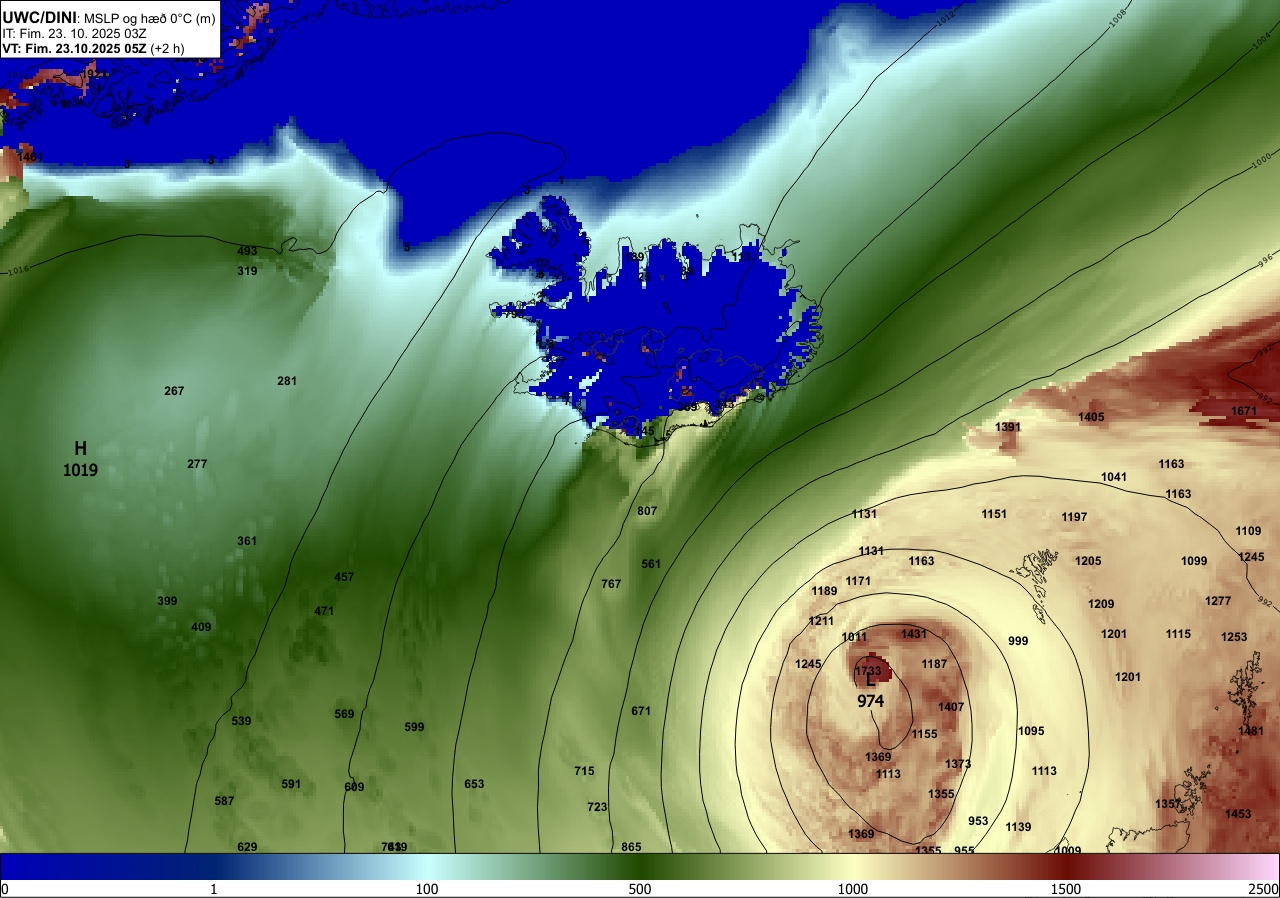The image size is (1280, 898).
Task: Click the "671" height value
Action: click(x=641, y=711)
